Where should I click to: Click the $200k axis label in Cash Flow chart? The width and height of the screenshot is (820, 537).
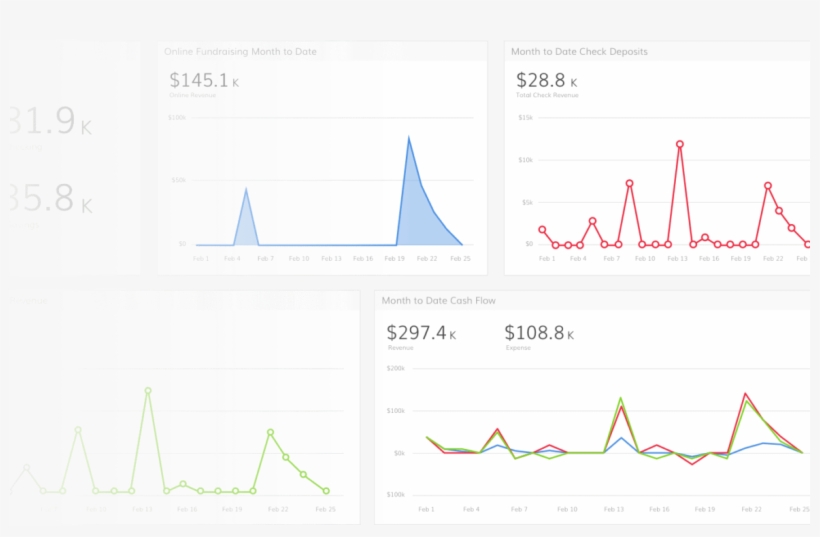[395, 368]
